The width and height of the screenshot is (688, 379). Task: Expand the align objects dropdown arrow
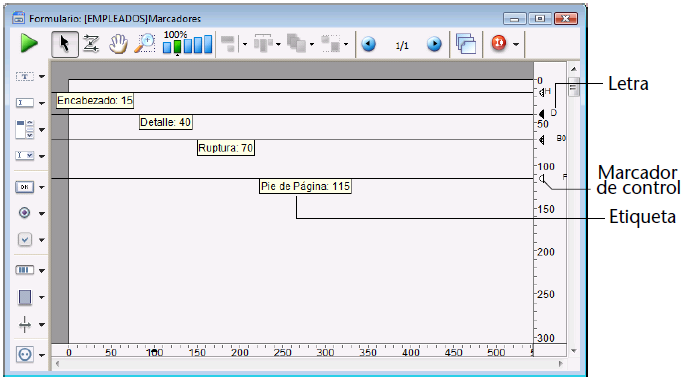click(245, 44)
